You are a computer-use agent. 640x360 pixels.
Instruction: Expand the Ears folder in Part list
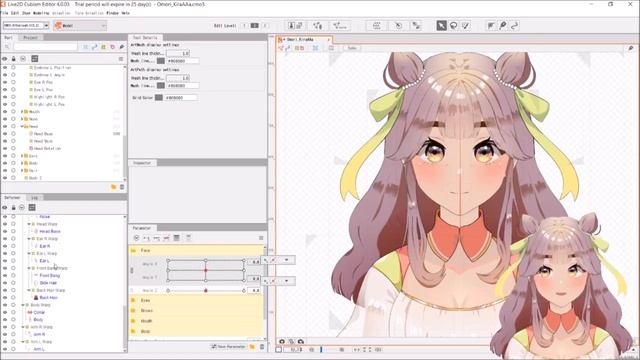[x=22, y=156]
